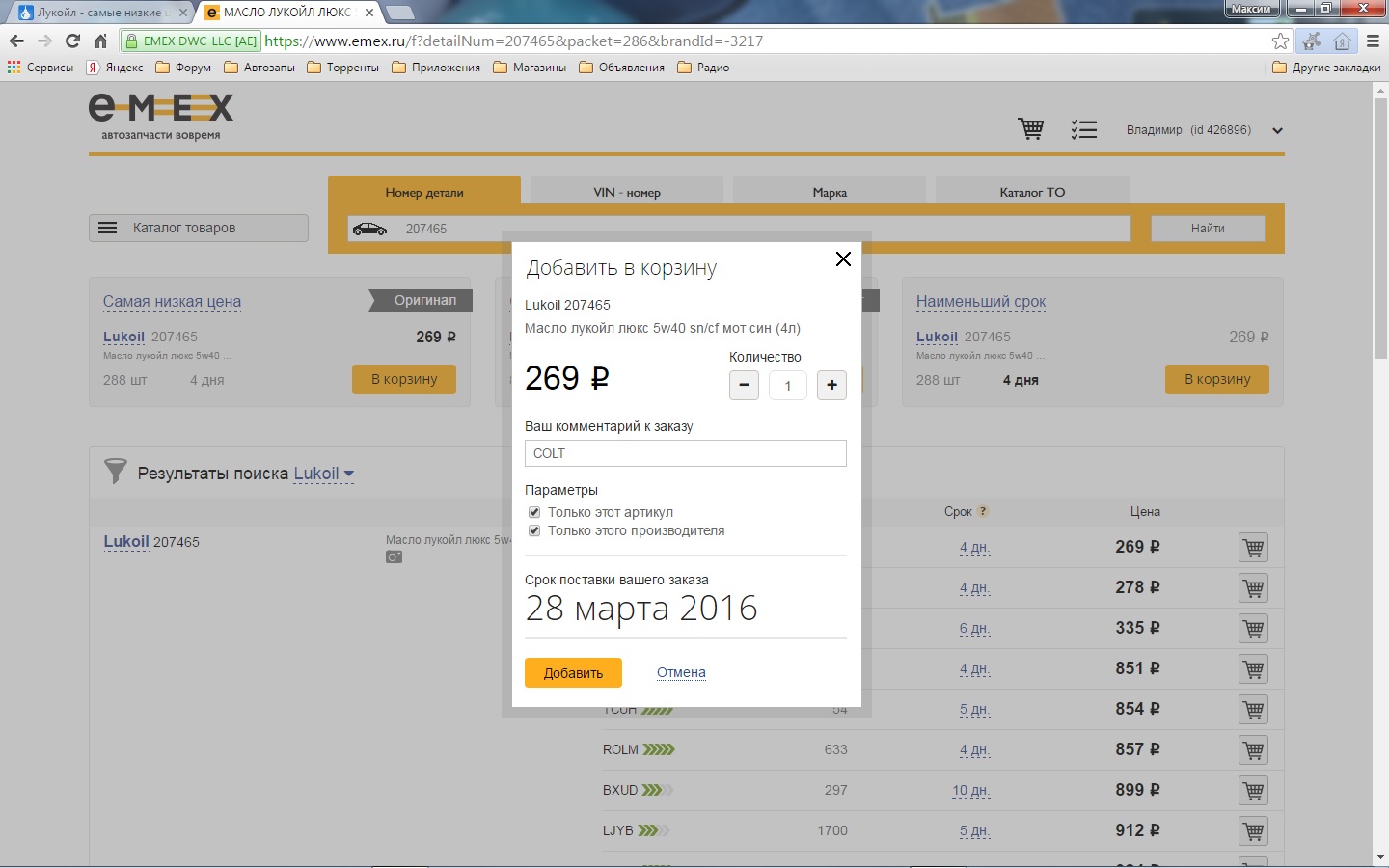Switch to 'VIN - номер' tab

[627, 192]
